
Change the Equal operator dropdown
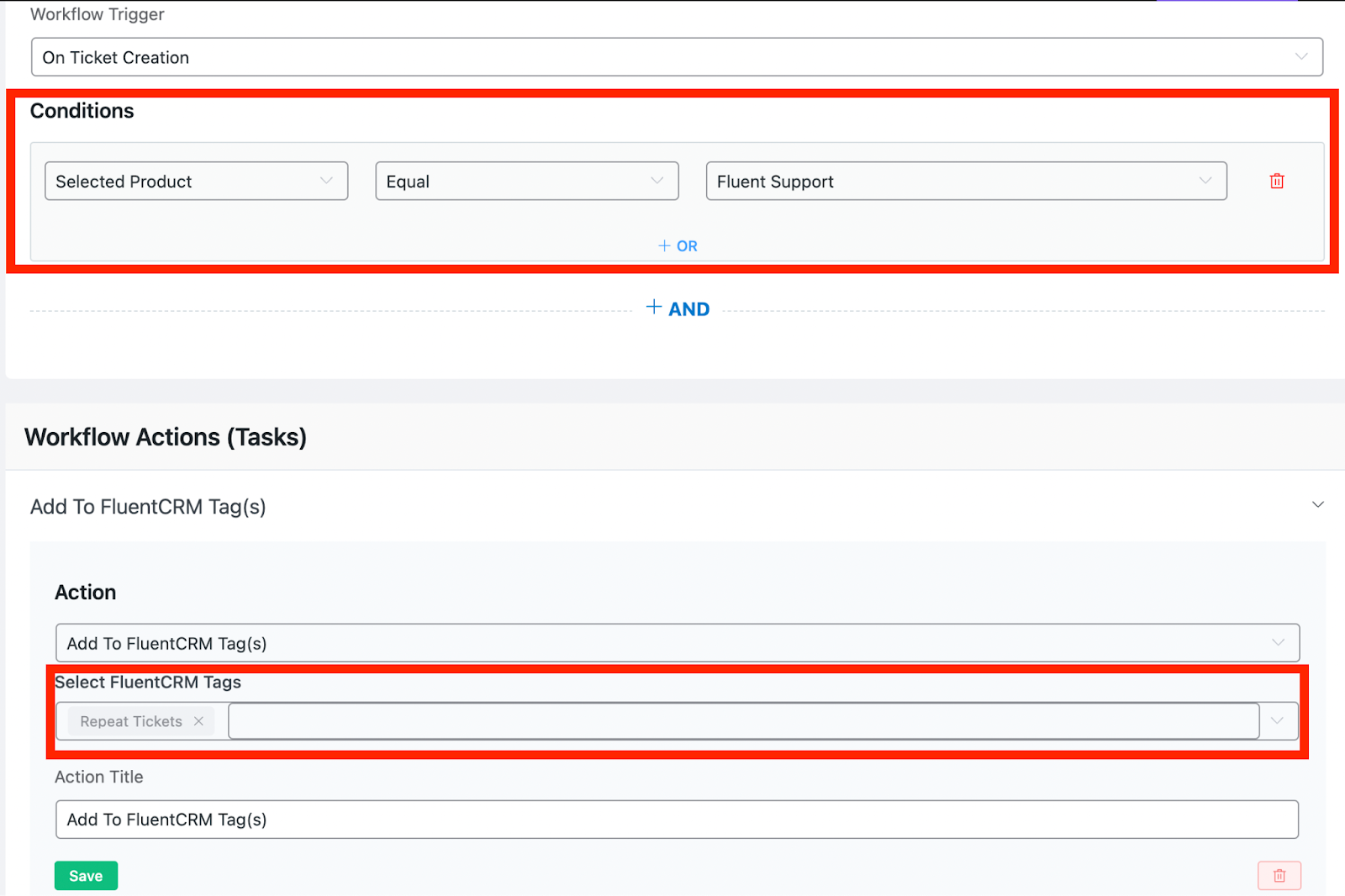[x=526, y=182]
